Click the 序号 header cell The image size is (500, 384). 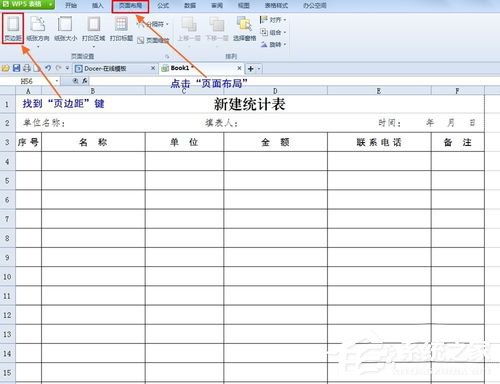tap(28, 142)
